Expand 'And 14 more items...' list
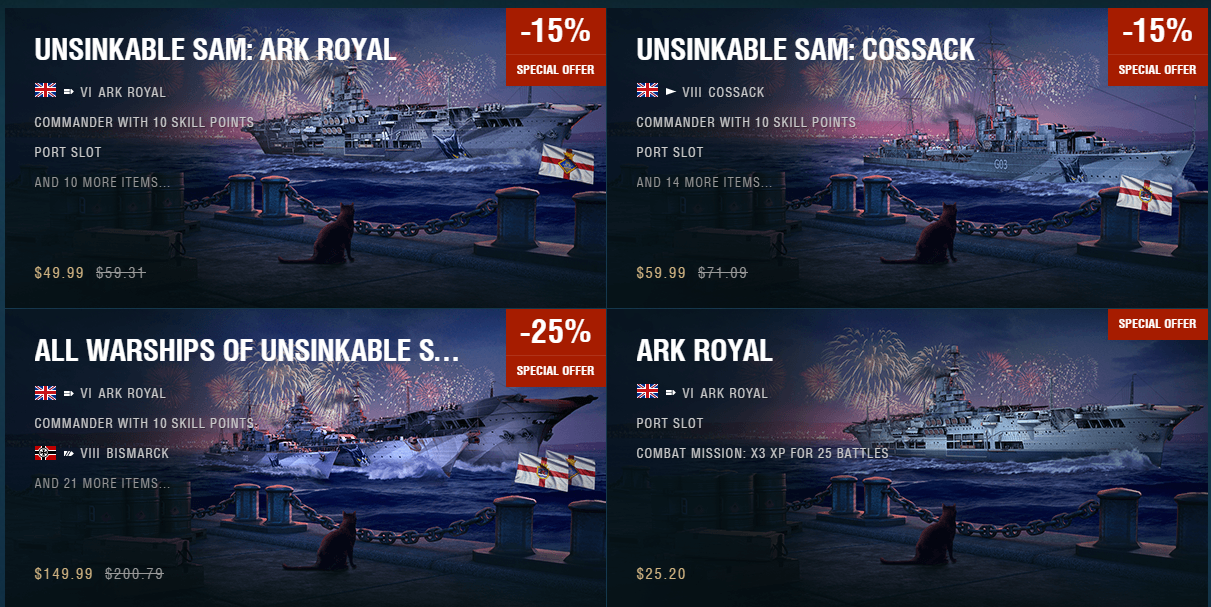1211x607 pixels. (704, 183)
